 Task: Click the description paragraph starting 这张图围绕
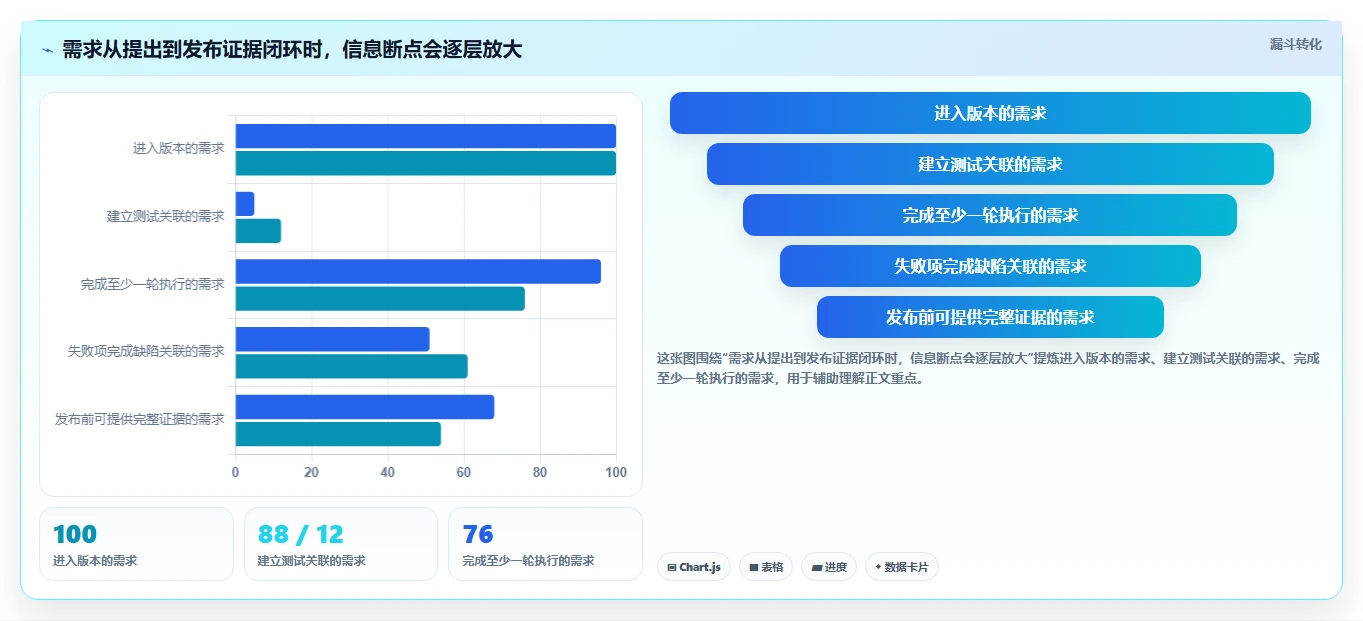click(988, 368)
